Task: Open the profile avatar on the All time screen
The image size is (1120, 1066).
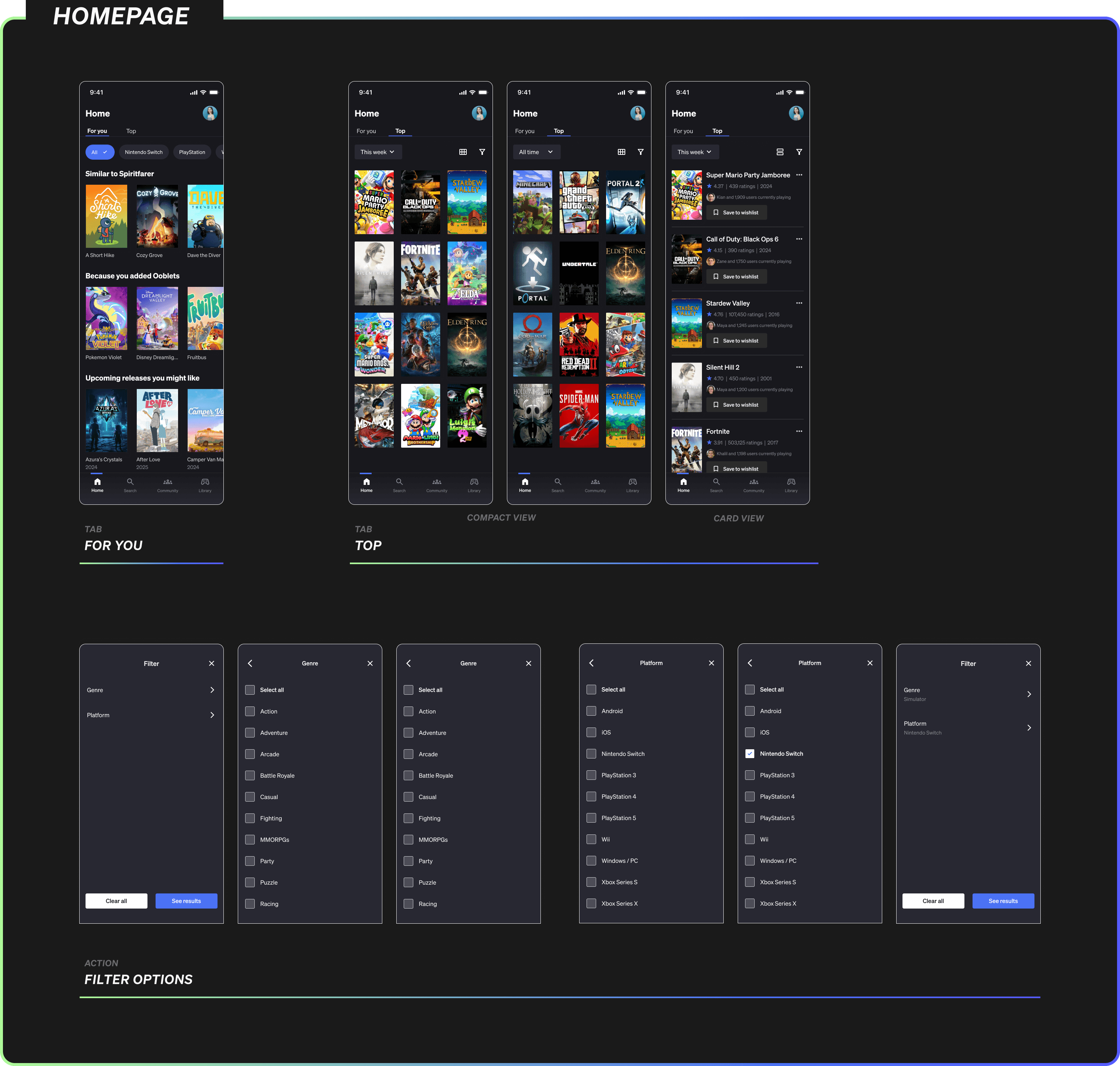Action: point(637,113)
